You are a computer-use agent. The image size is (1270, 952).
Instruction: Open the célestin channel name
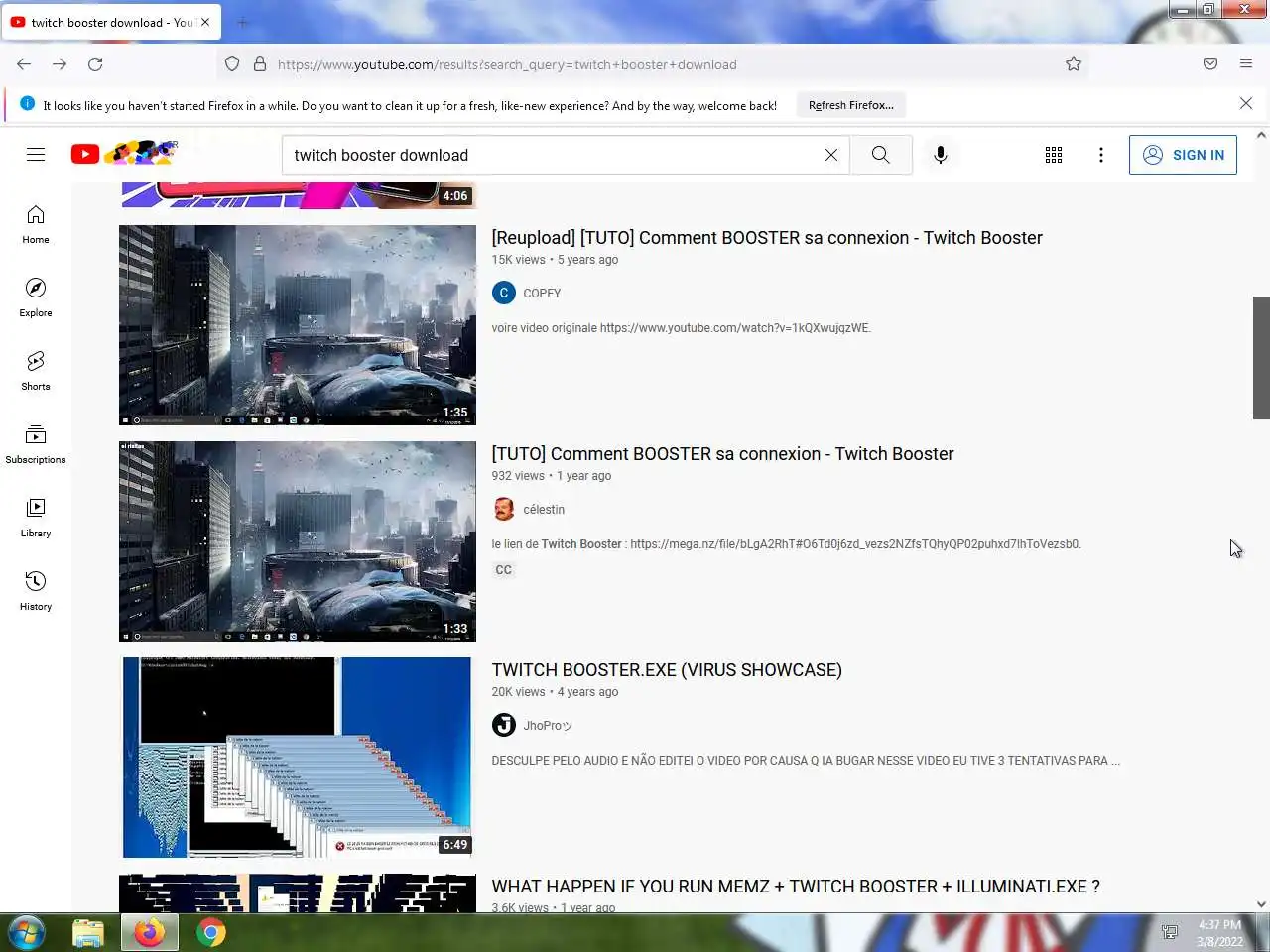click(x=544, y=510)
